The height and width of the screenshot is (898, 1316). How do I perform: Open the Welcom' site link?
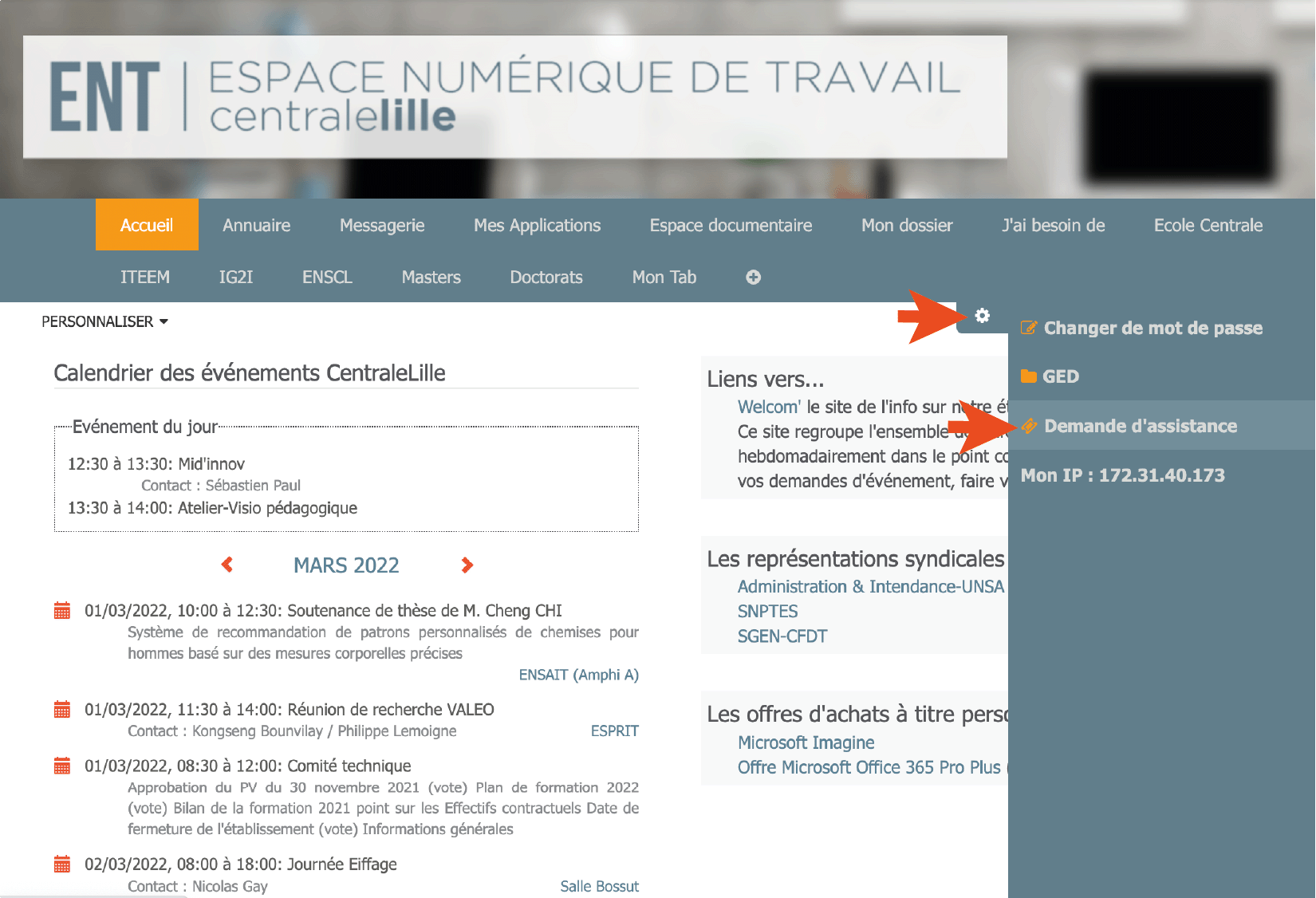(x=769, y=407)
